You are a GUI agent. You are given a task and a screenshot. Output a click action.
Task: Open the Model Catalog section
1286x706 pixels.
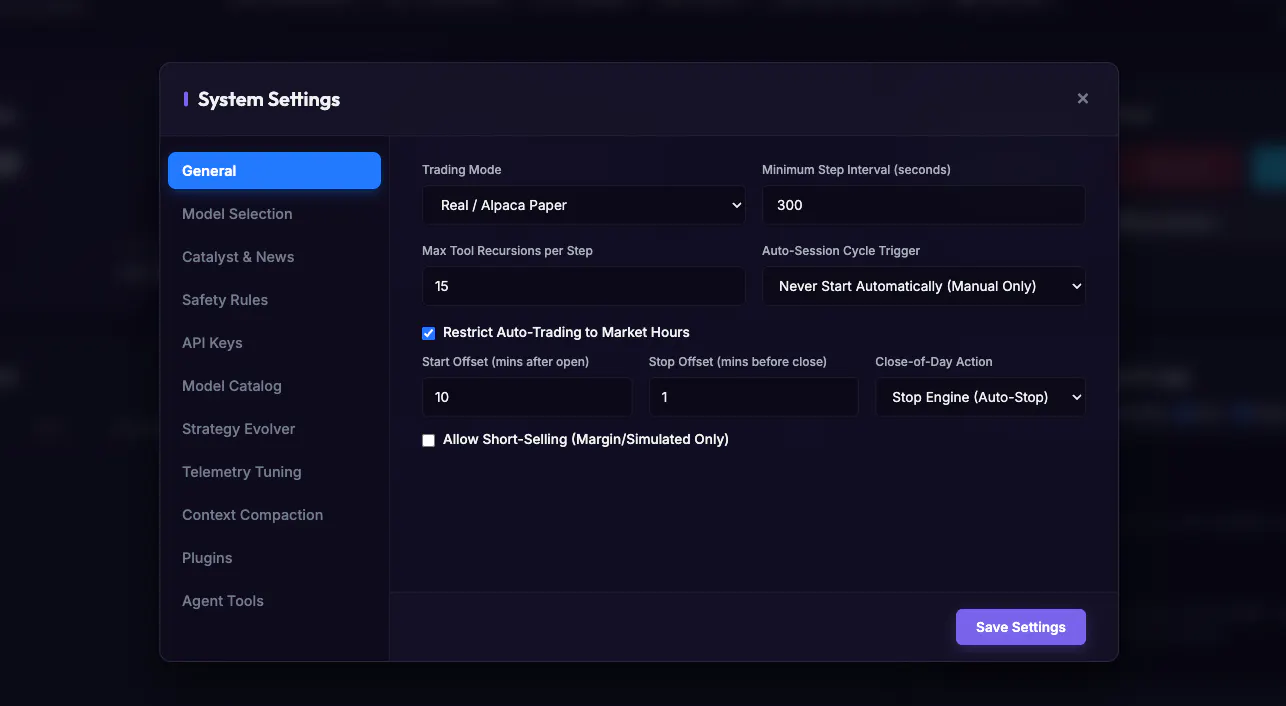(x=274, y=385)
